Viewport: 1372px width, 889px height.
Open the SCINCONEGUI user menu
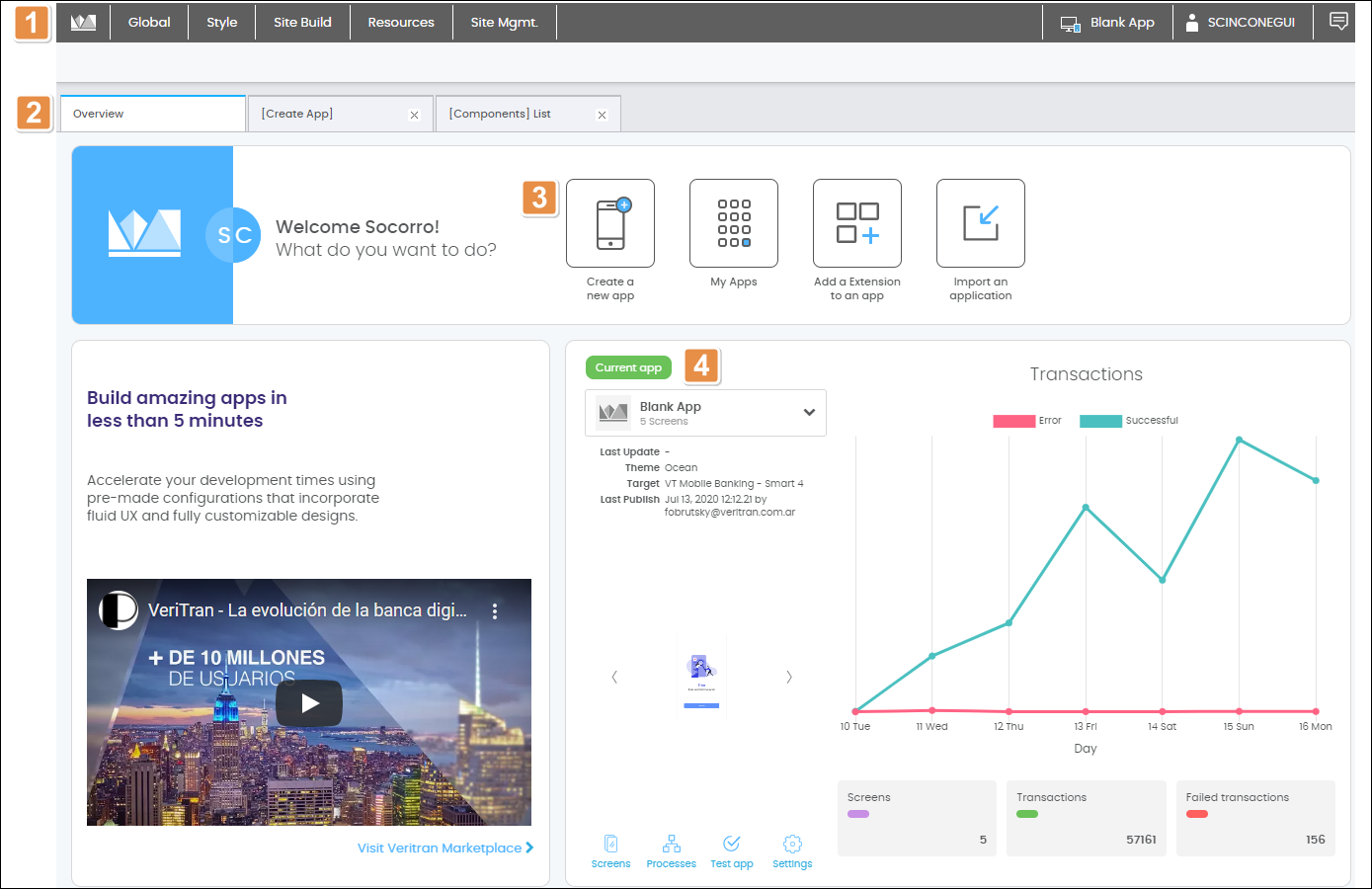1242,22
